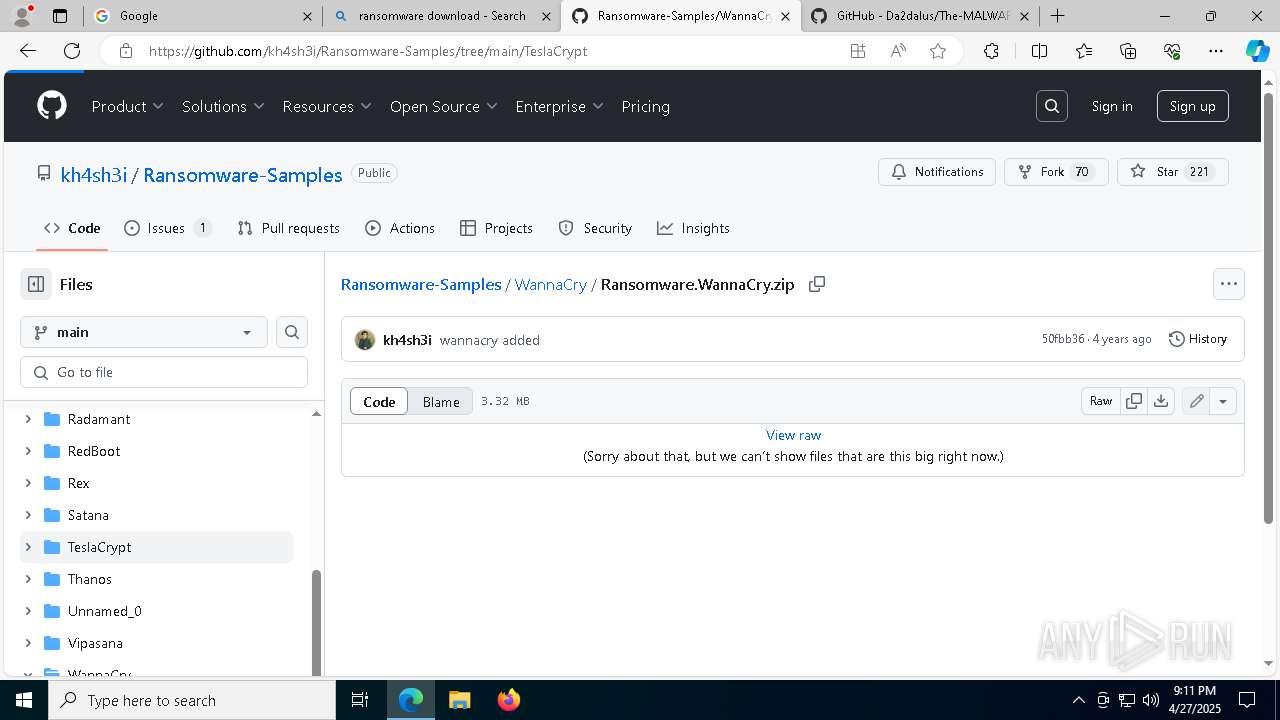Copy the file path with the copy icon
Viewport: 1280px width, 720px height.
pyautogui.click(x=817, y=284)
